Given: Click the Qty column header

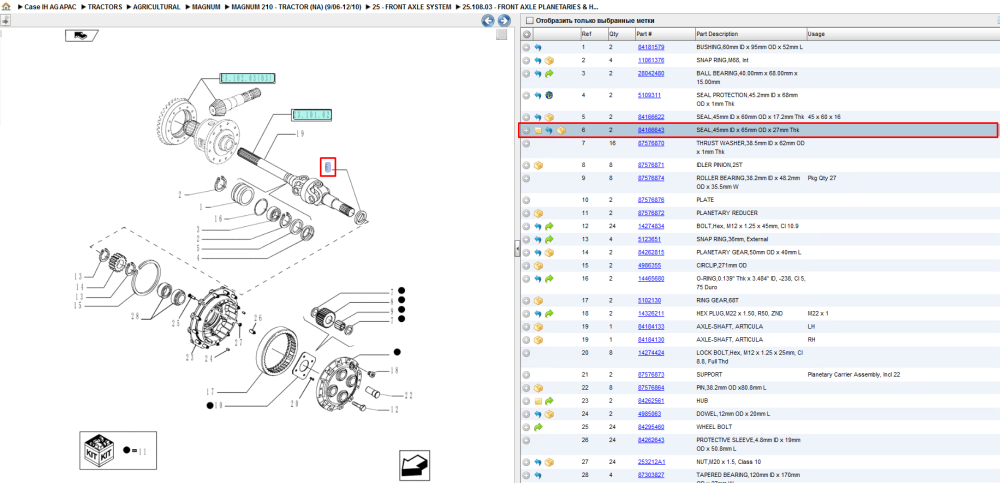Looking at the screenshot, I should click(x=614, y=34).
